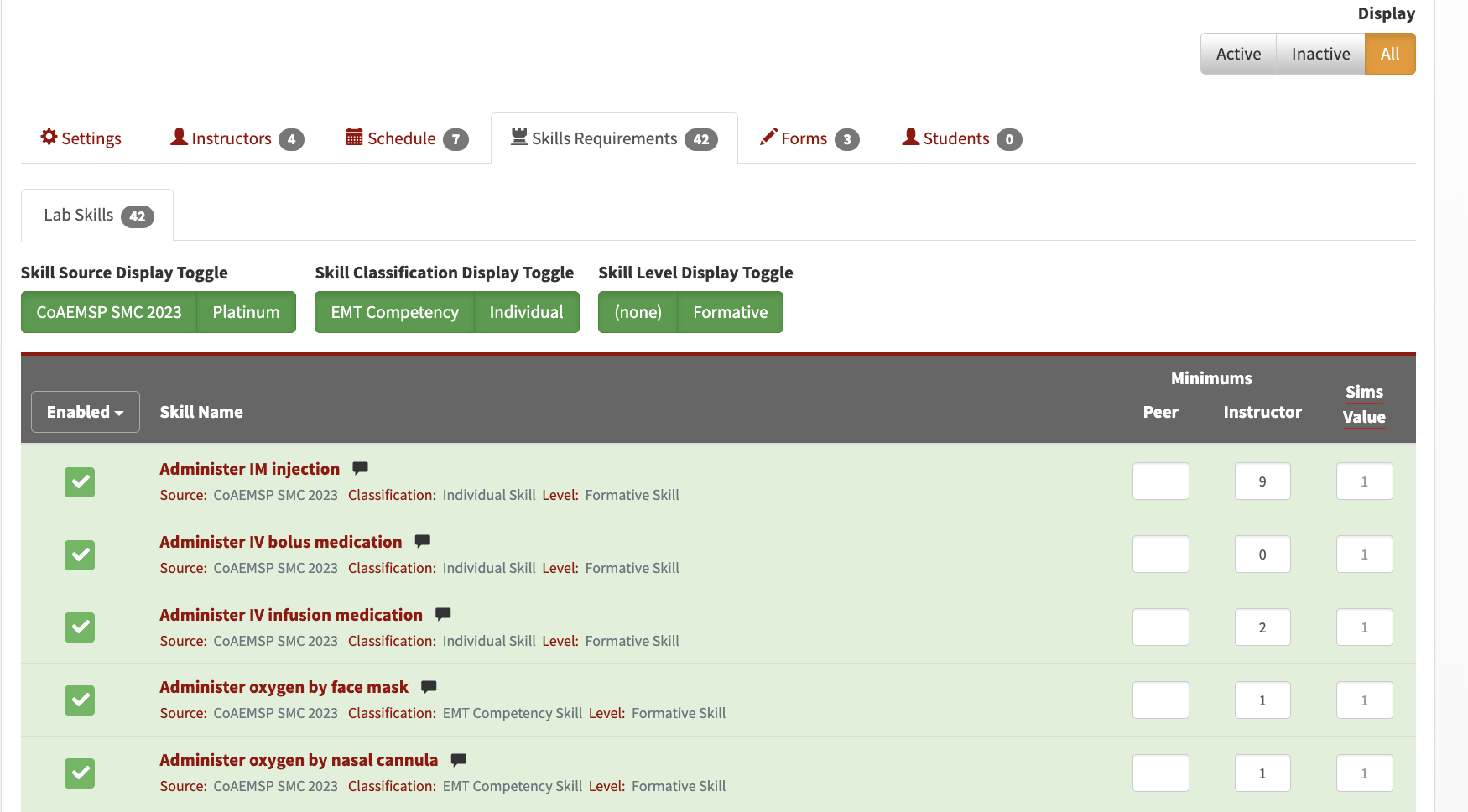Viewport: 1468px width, 812px height.
Task: Open Administer oxygen by face mask link
Action: pyautogui.click(x=284, y=687)
